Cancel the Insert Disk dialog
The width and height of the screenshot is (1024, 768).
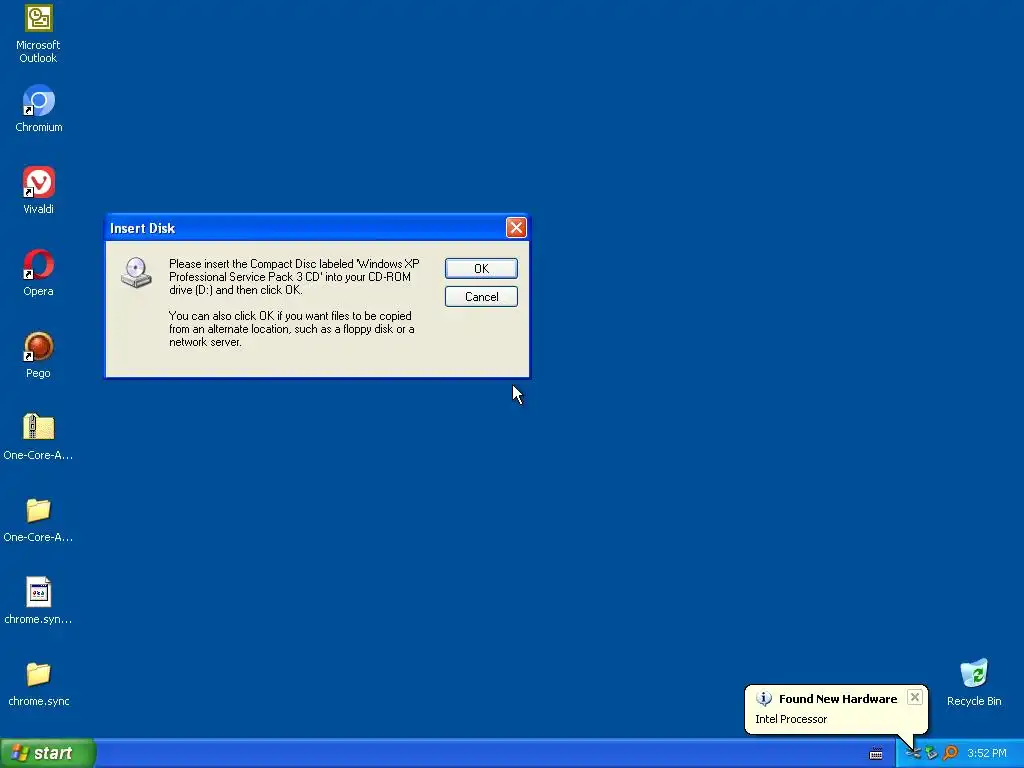point(481,296)
